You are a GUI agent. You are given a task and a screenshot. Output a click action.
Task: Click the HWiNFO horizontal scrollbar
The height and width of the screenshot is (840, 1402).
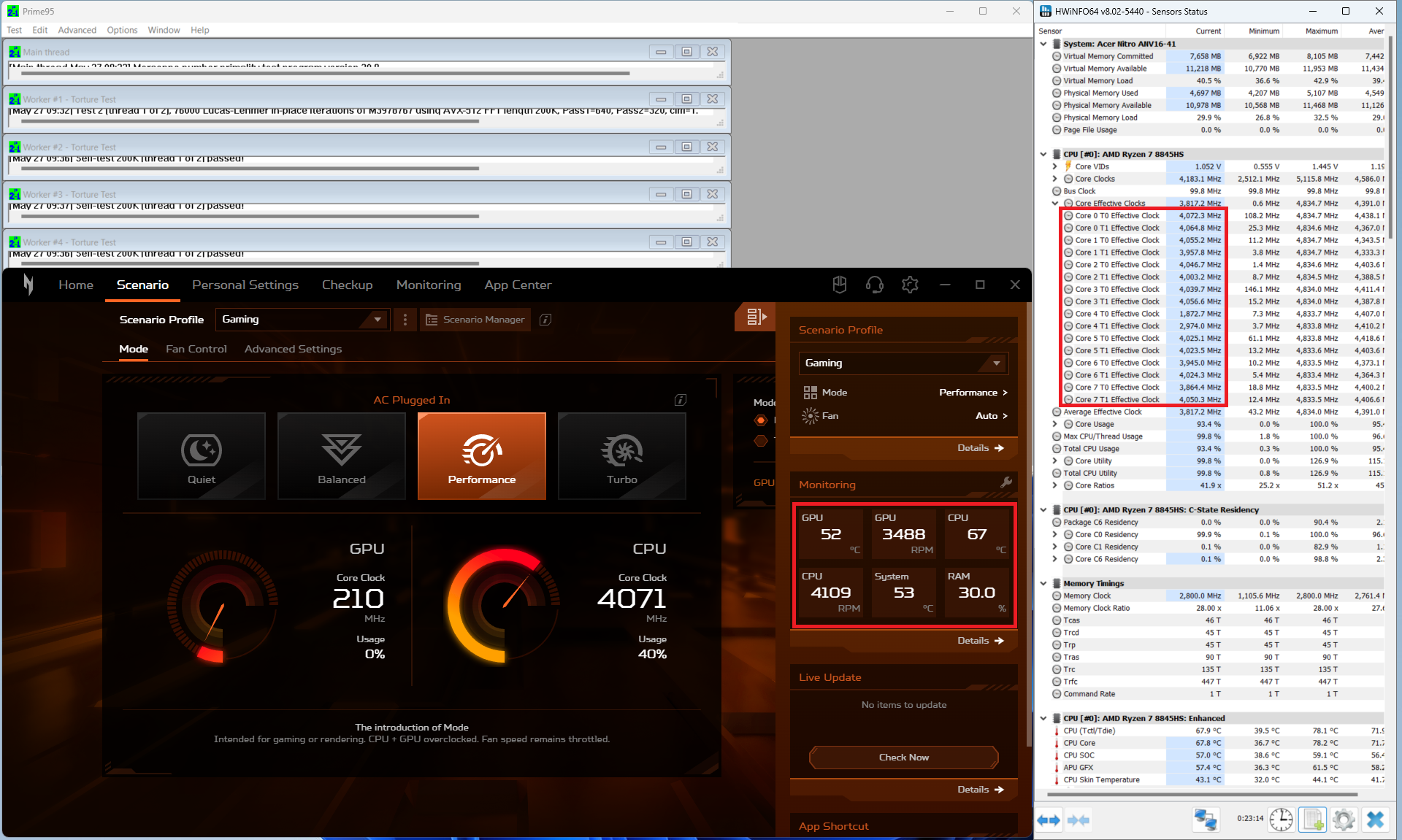(1202, 794)
